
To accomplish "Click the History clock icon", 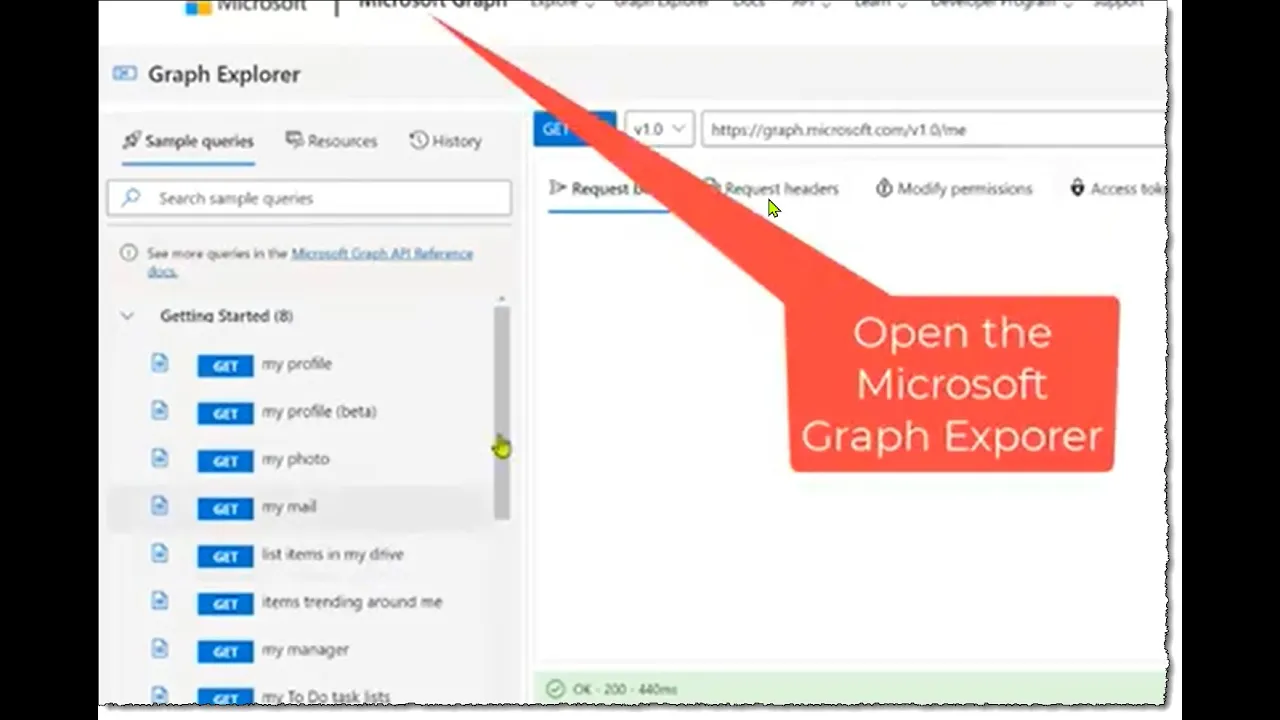I will pyautogui.click(x=419, y=140).
